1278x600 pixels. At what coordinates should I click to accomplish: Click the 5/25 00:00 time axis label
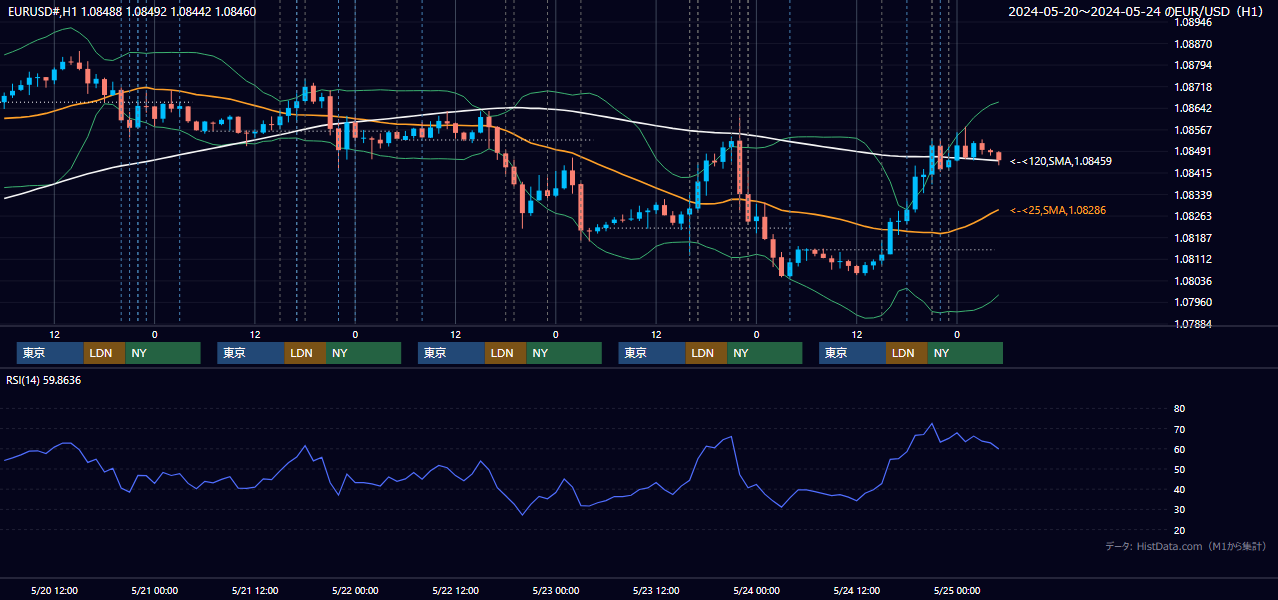[956, 590]
